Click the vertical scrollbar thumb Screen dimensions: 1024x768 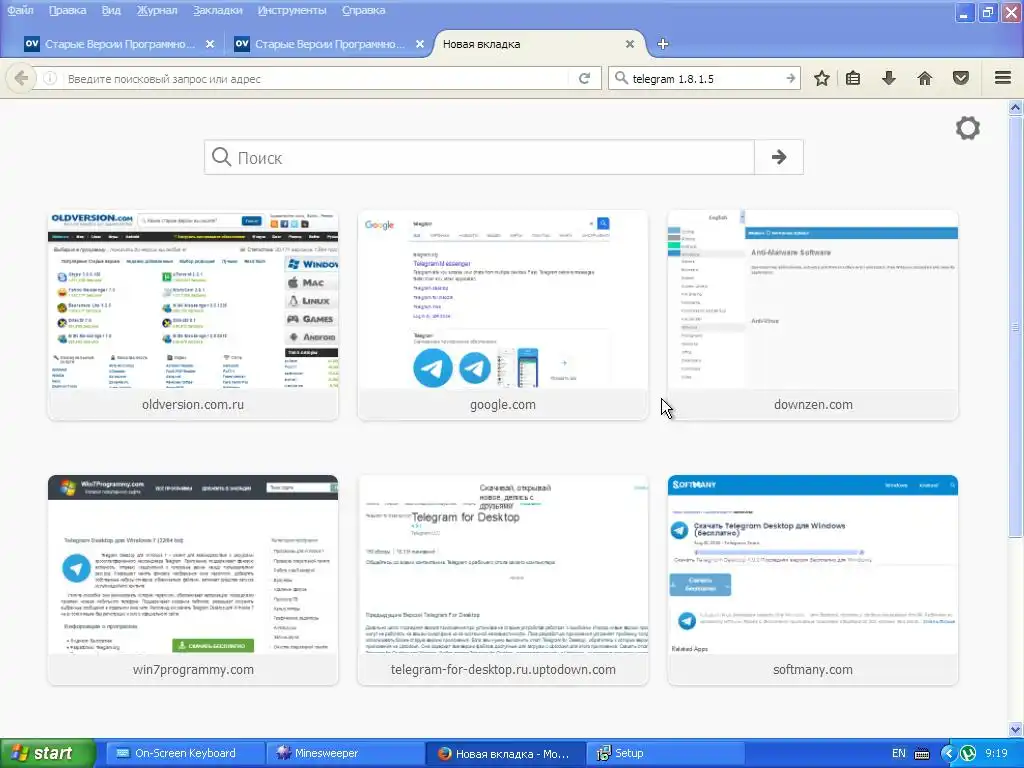pyautogui.click(x=1016, y=326)
